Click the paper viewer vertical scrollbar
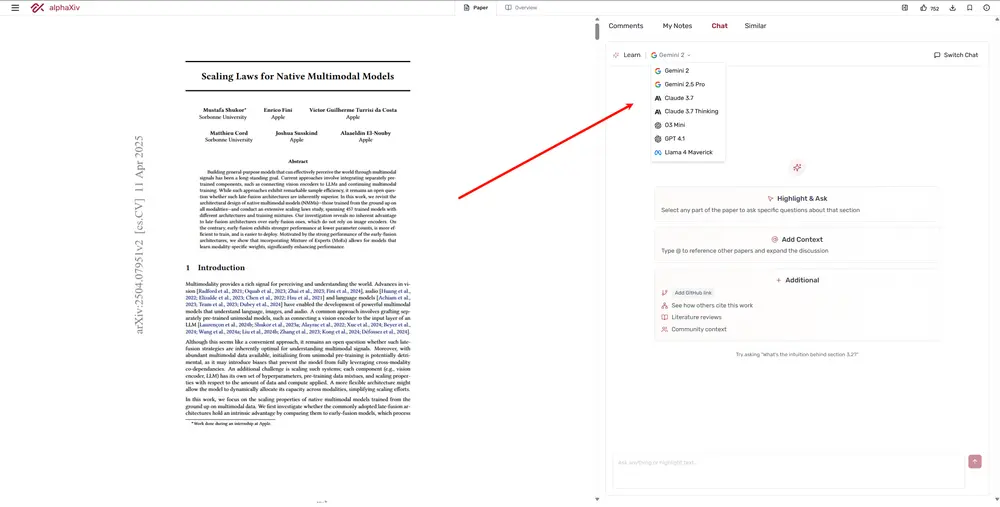 (x=597, y=30)
